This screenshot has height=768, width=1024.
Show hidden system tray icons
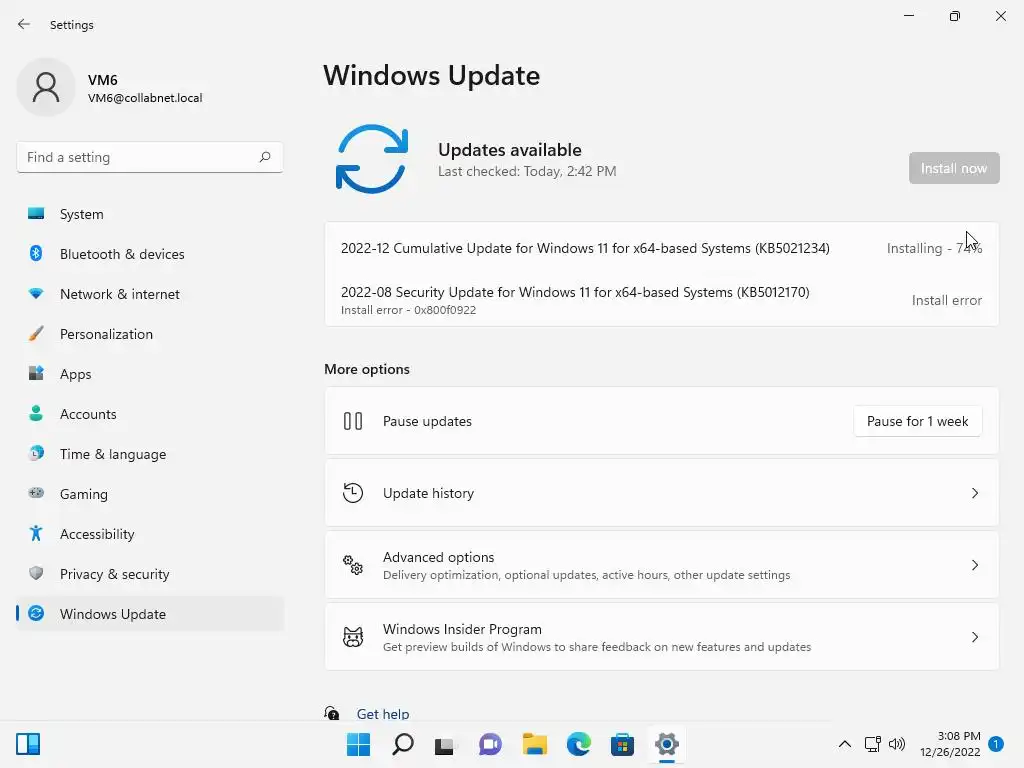[x=844, y=744]
